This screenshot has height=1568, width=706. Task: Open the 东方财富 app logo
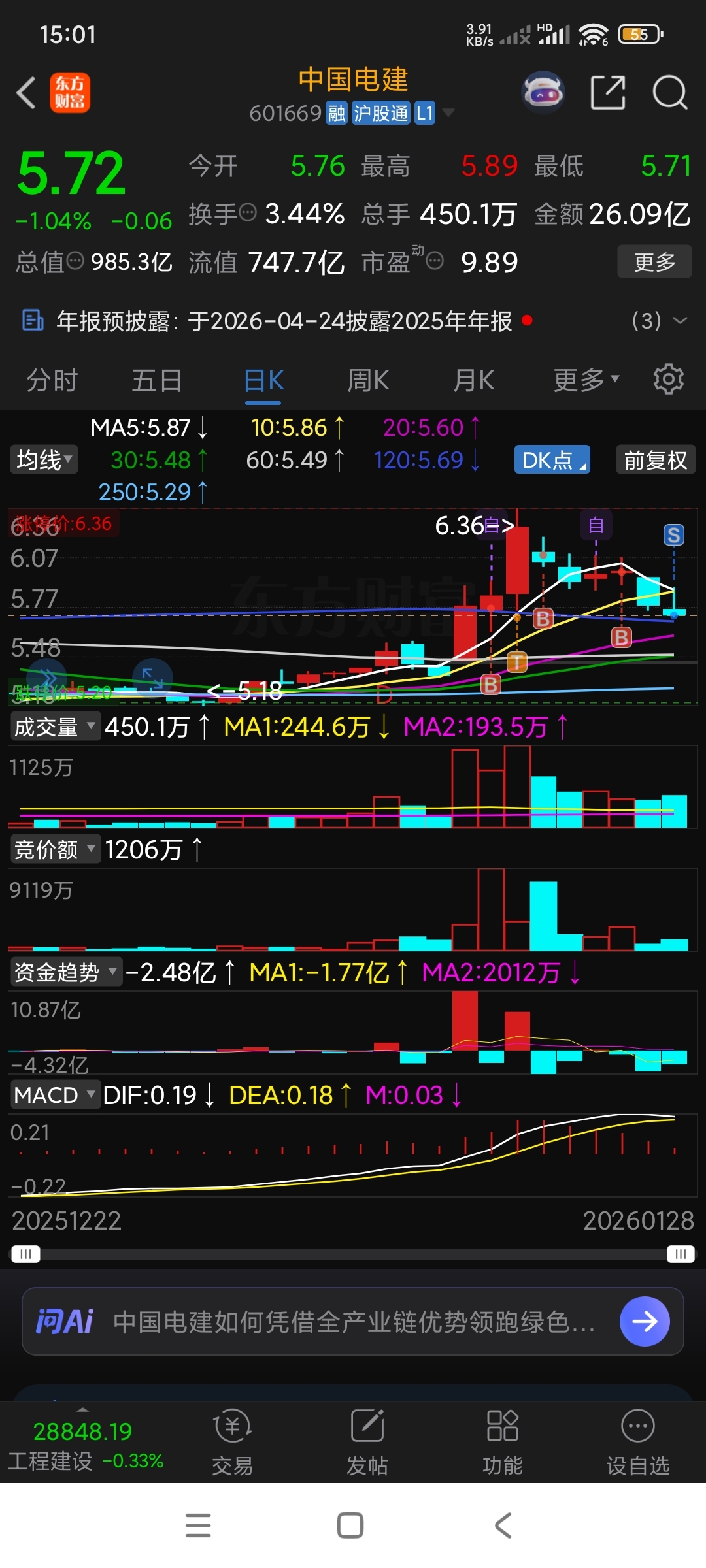coord(70,93)
